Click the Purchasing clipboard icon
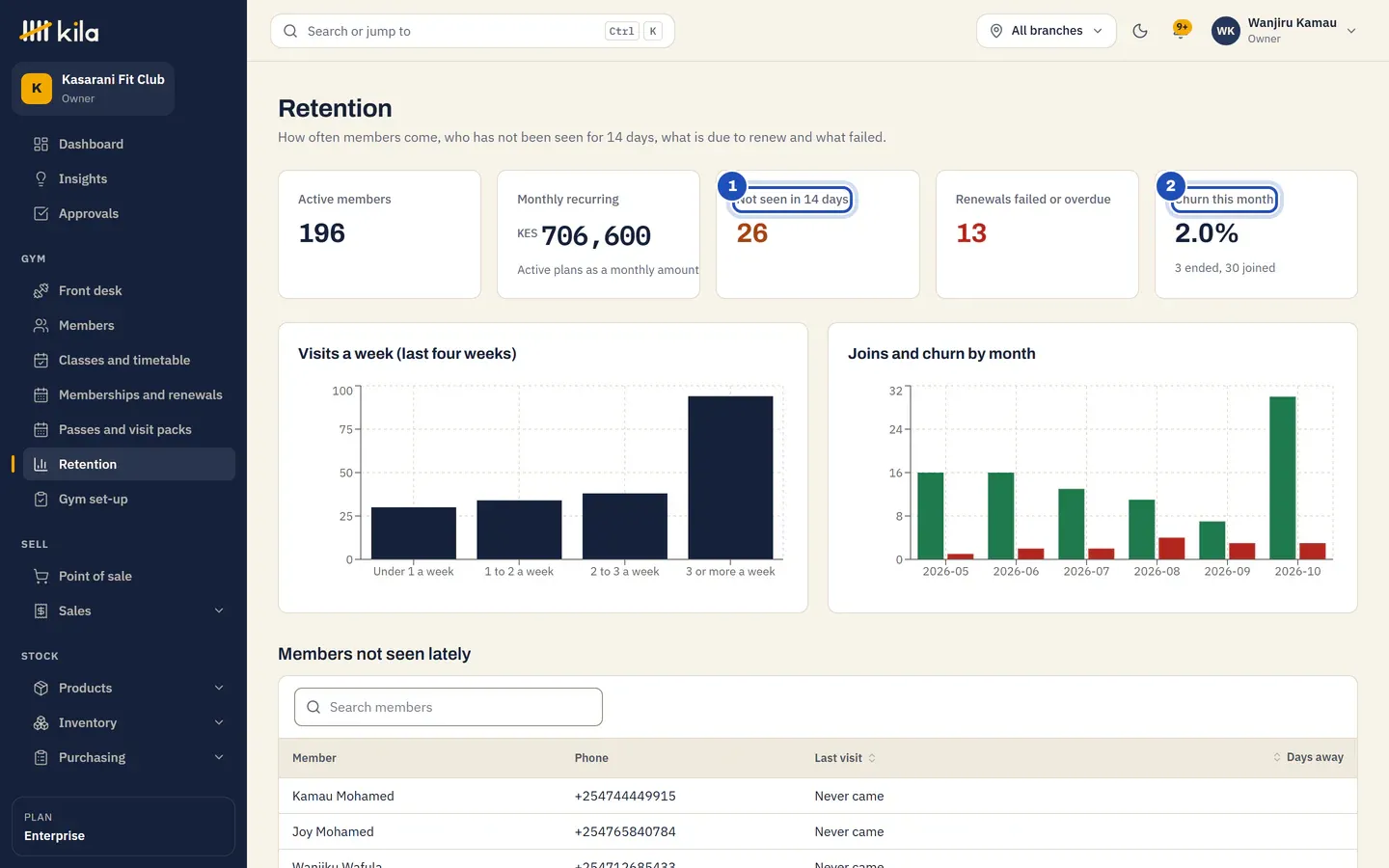Image resolution: width=1389 pixels, height=868 pixels. click(41, 757)
